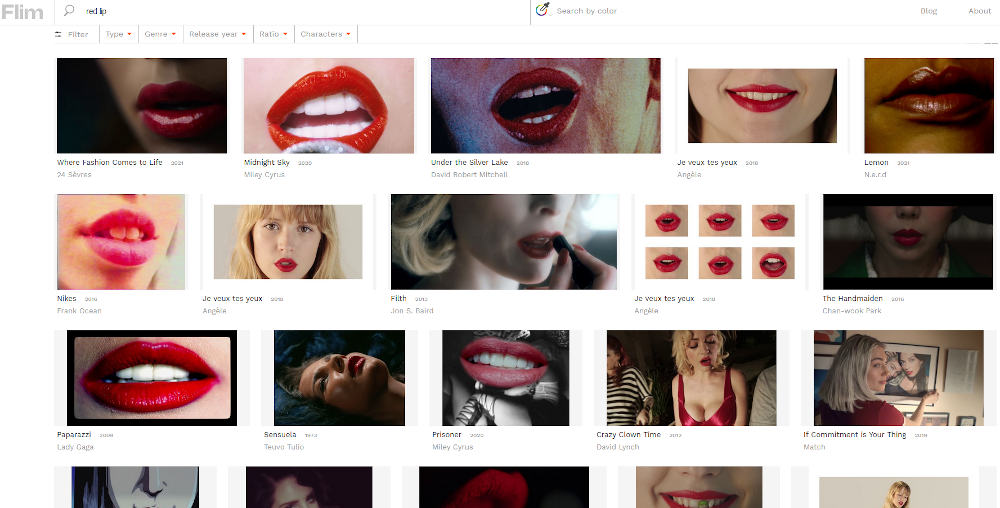This screenshot has height=508, width=1000.
Task: Click the 'Paparazzi' title text
Action: (74, 435)
